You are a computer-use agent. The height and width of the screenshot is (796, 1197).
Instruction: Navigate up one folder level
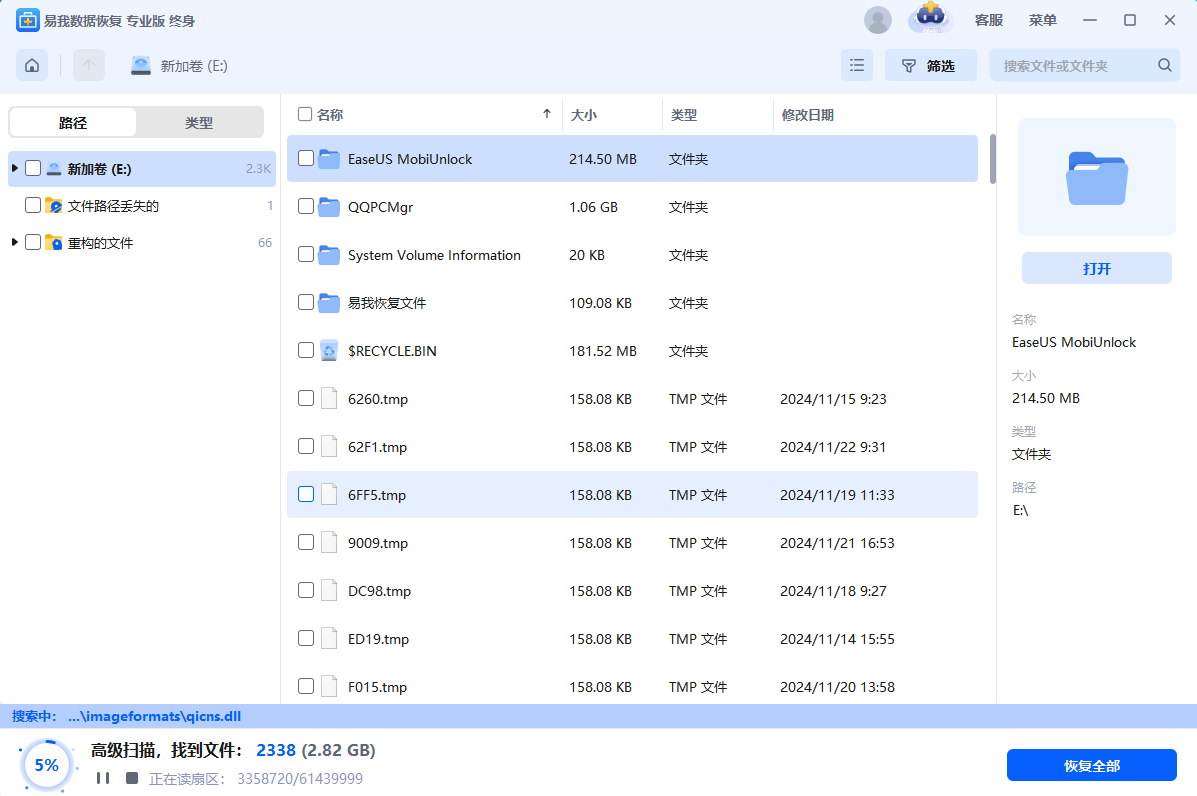pos(89,66)
